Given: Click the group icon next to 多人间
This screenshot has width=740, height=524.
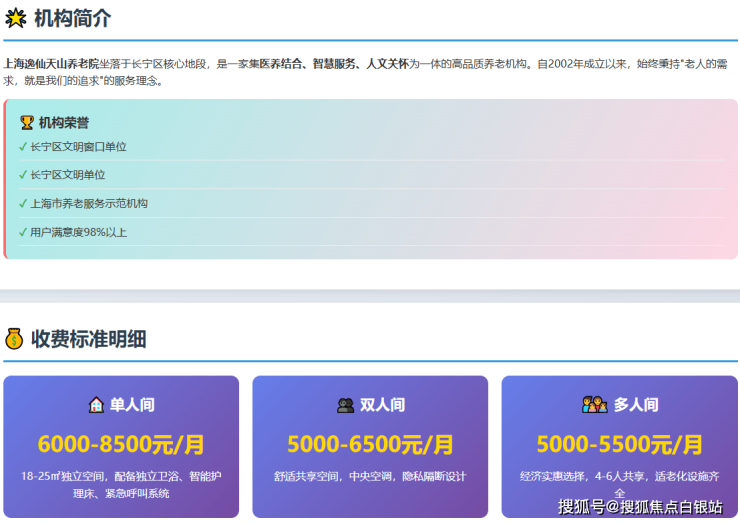Looking at the screenshot, I should click(594, 405).
